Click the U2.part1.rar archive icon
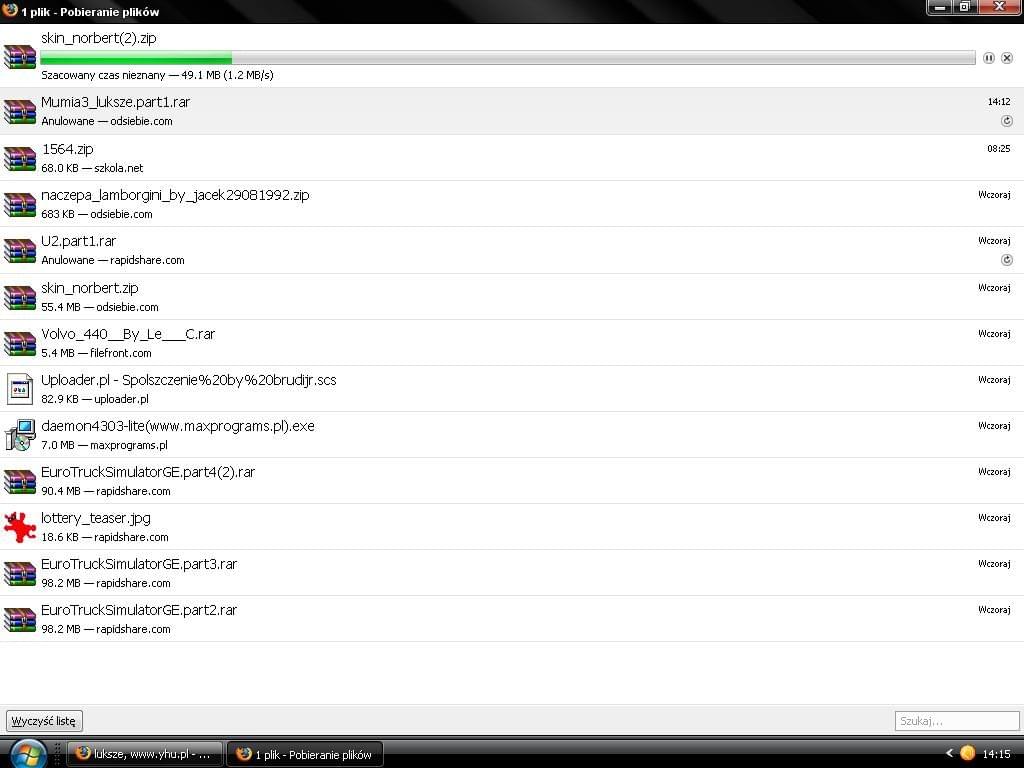 [20, 250]
